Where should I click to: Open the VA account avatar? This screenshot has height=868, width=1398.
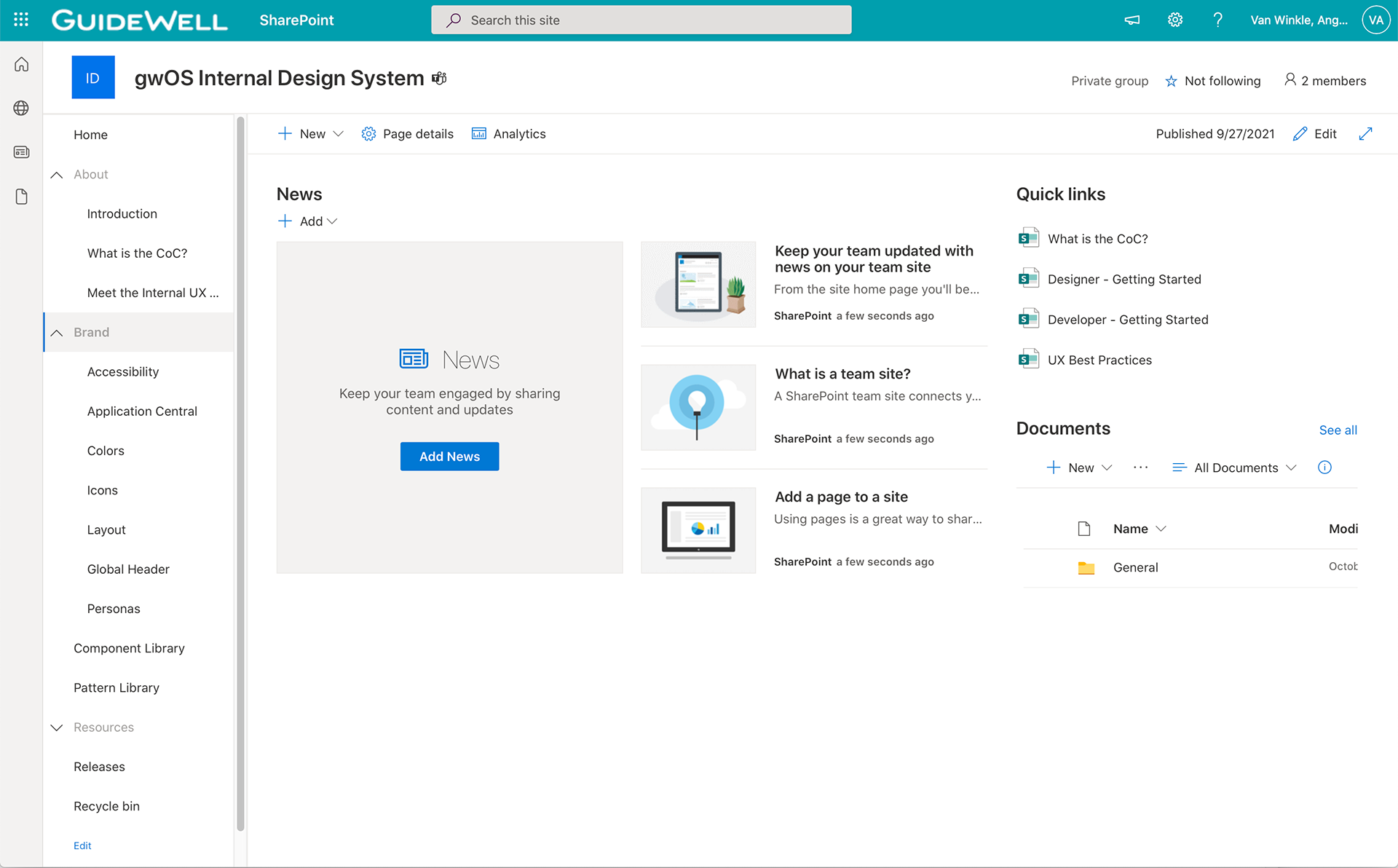tap(1375, 20)
